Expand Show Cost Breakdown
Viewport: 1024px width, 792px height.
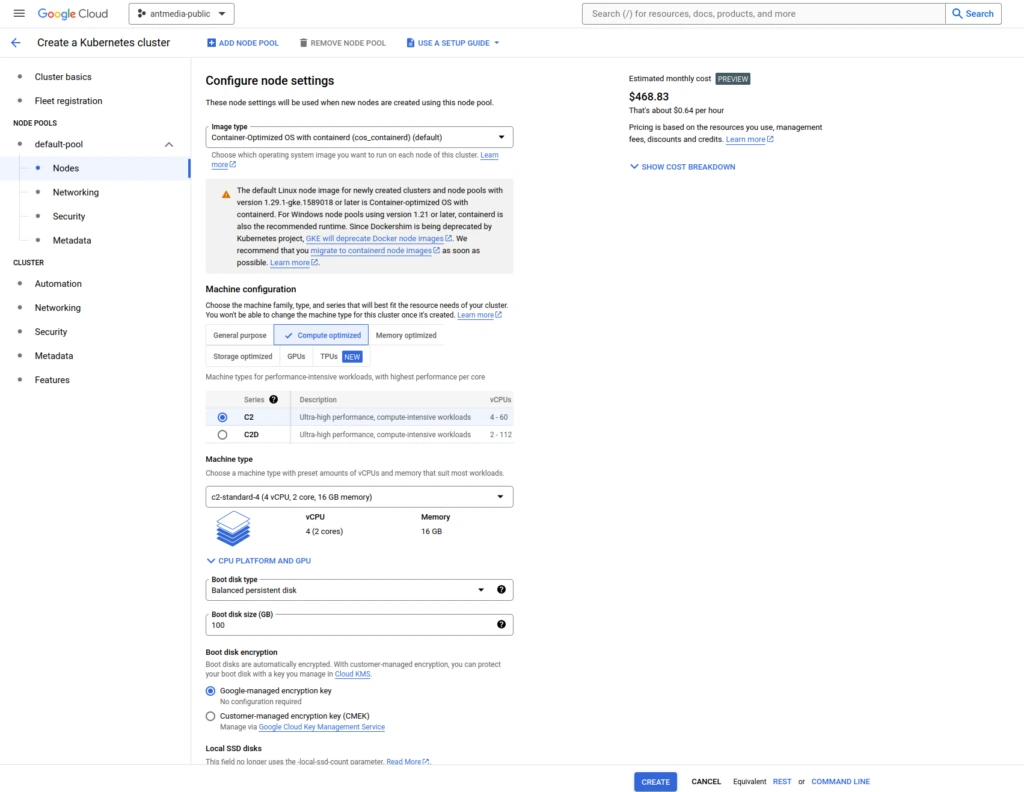pyautogui.click(x=682, y=167)
